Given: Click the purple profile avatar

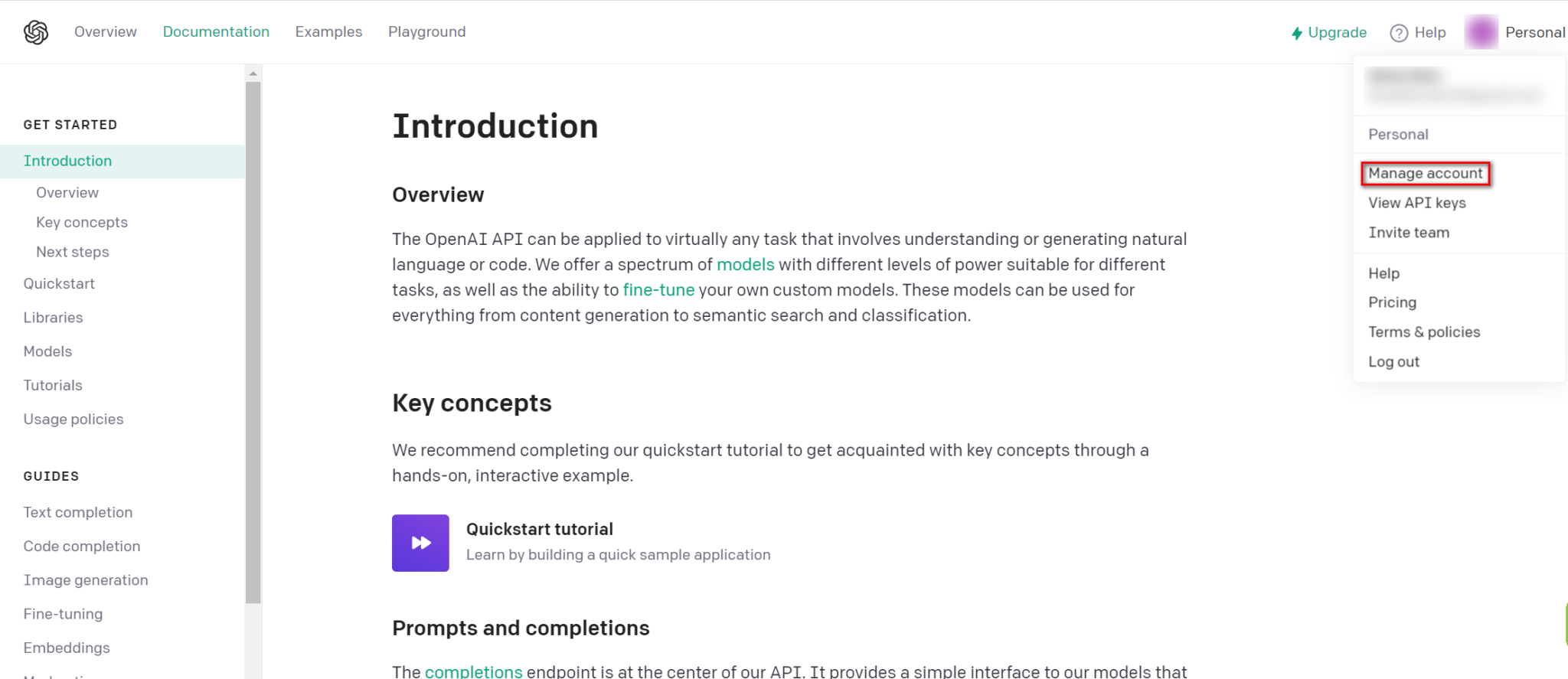Looking at the screenshot, I should tap(1481, 32).
